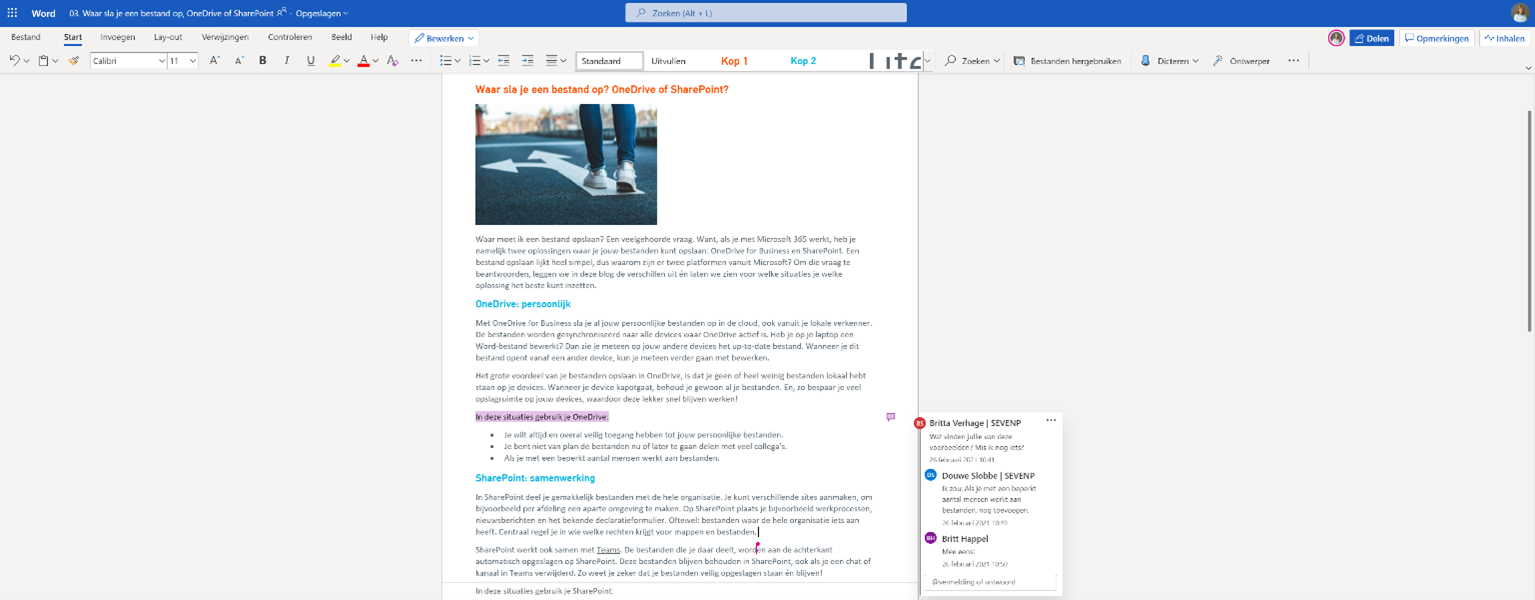Click the Undo arrow icon
This screenshot has height=600, width=1535.
tap(14, 61)
